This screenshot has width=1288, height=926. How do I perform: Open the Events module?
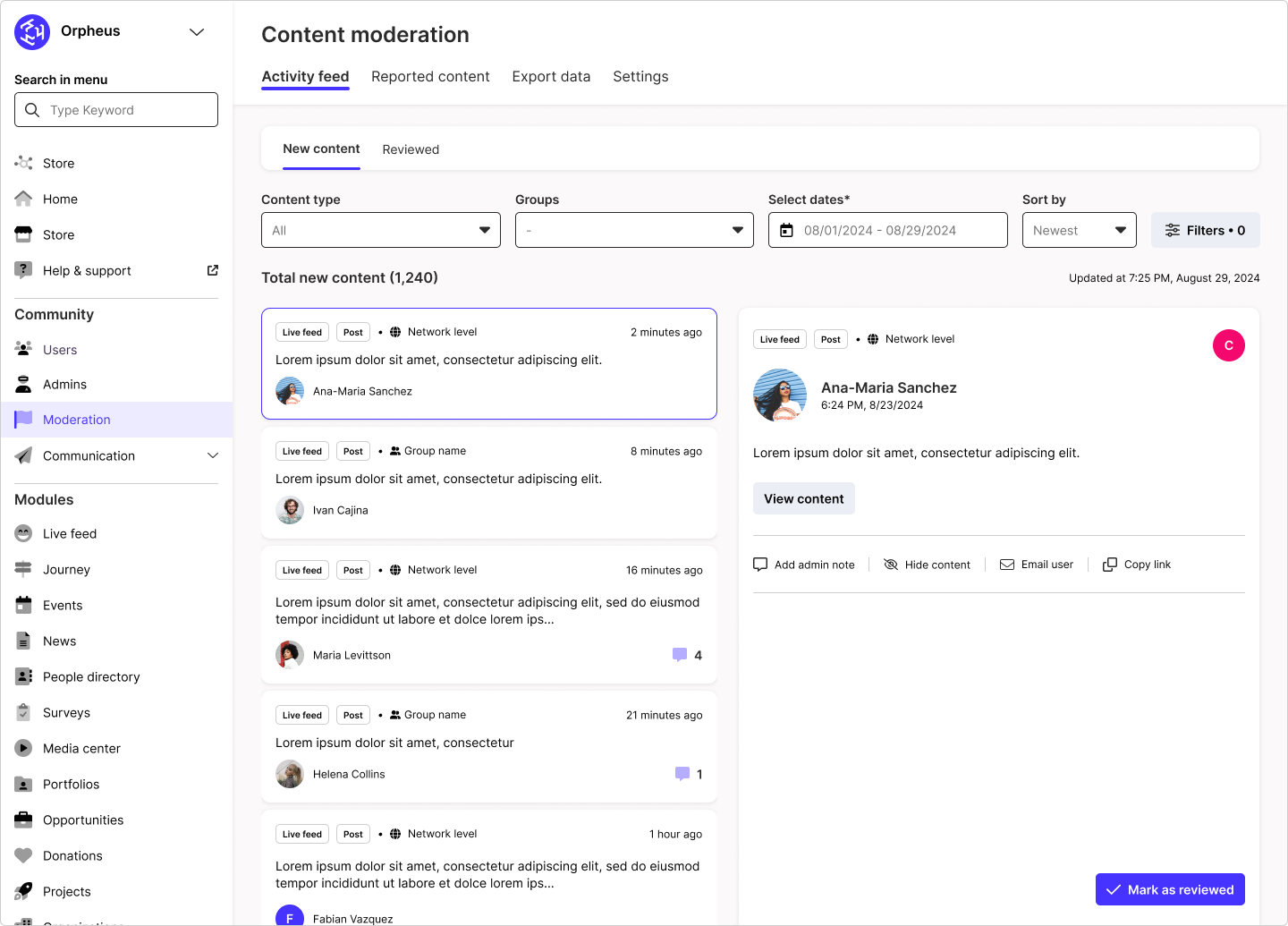(x=22, y=605)
